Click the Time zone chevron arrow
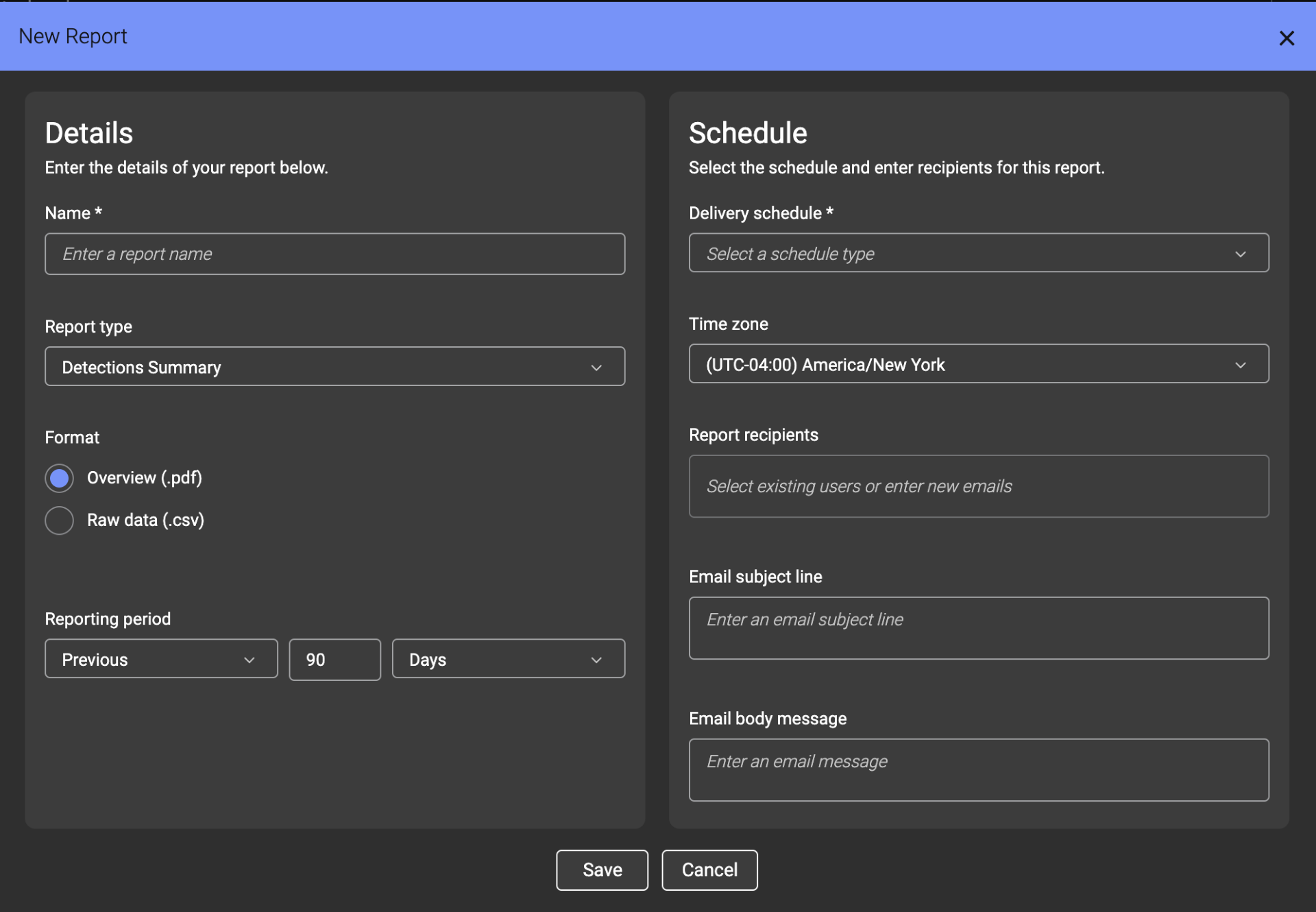Viewport: 1316px width, 912px height. click(x=1240, y=365)
